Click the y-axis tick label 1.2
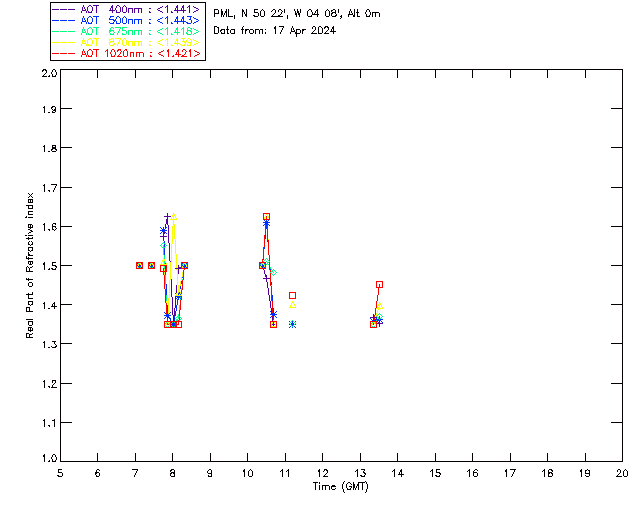The width and height of the screenshot is (640, 512). pyautogui.click(x=49, y=384)
